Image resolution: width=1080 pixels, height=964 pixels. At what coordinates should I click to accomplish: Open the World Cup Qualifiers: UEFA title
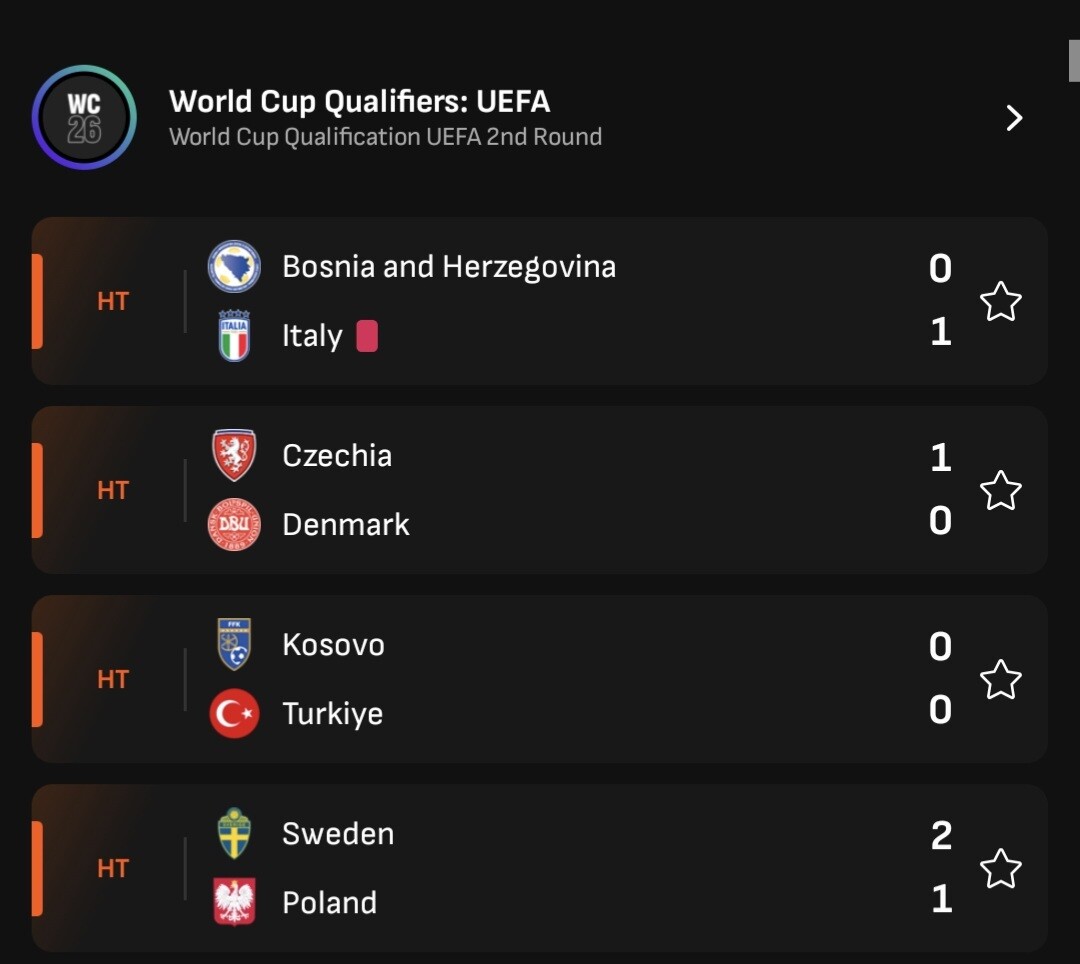tap(359, 101)
